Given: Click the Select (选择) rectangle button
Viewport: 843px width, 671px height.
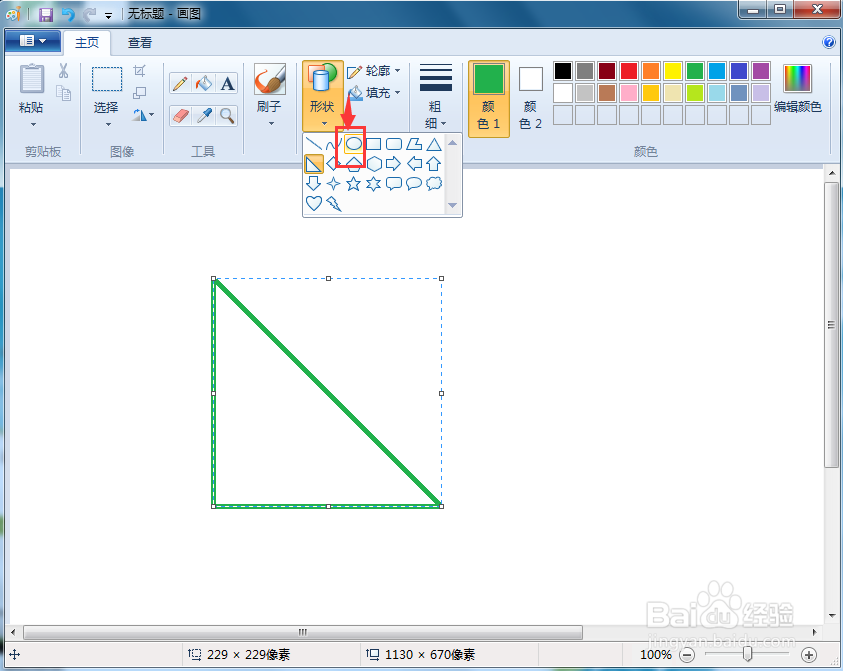Looking at the screenshot, I should point(107,89).
